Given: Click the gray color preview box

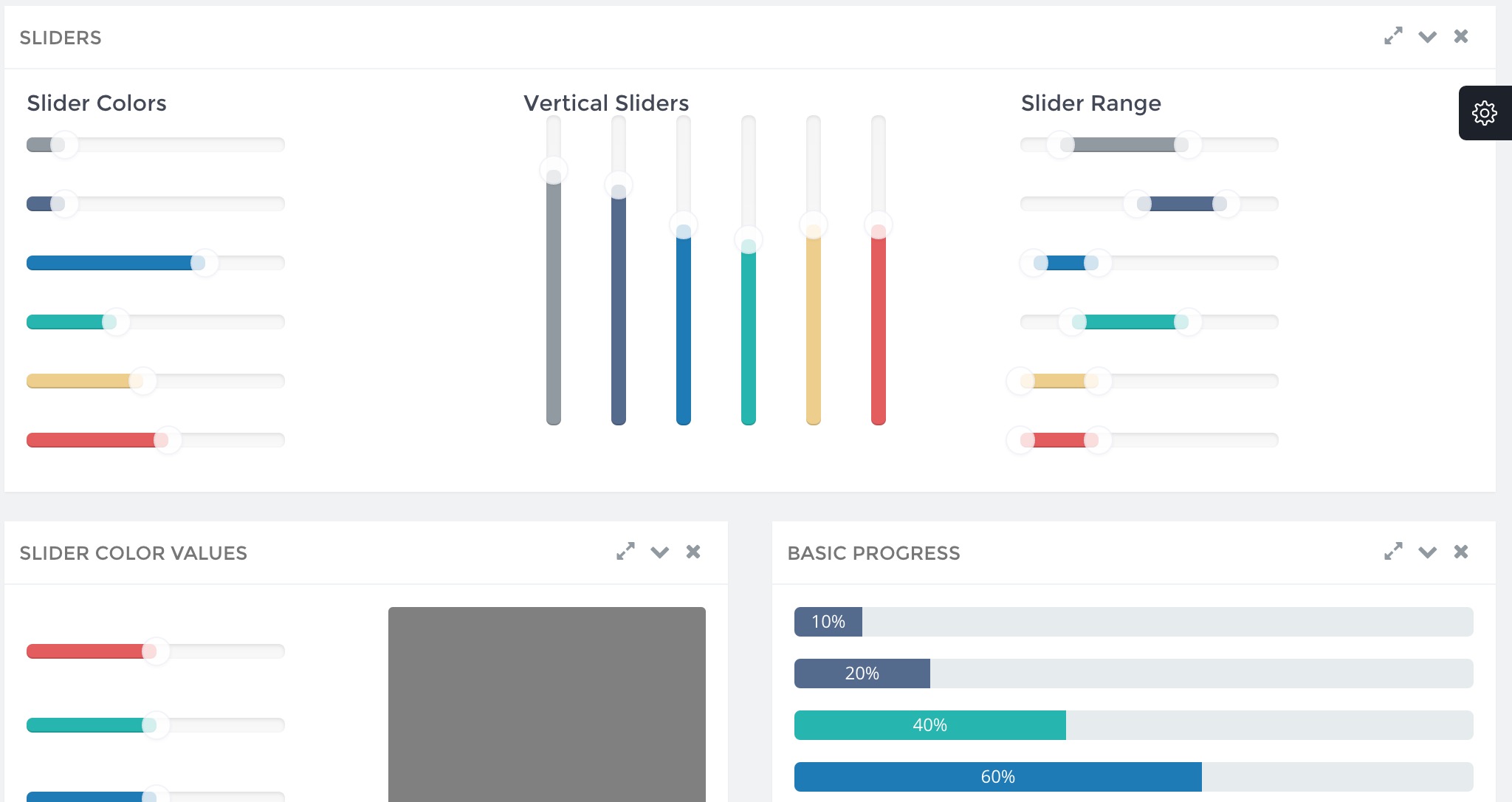Looking at the screenshot, I should [x=546, y=703].
